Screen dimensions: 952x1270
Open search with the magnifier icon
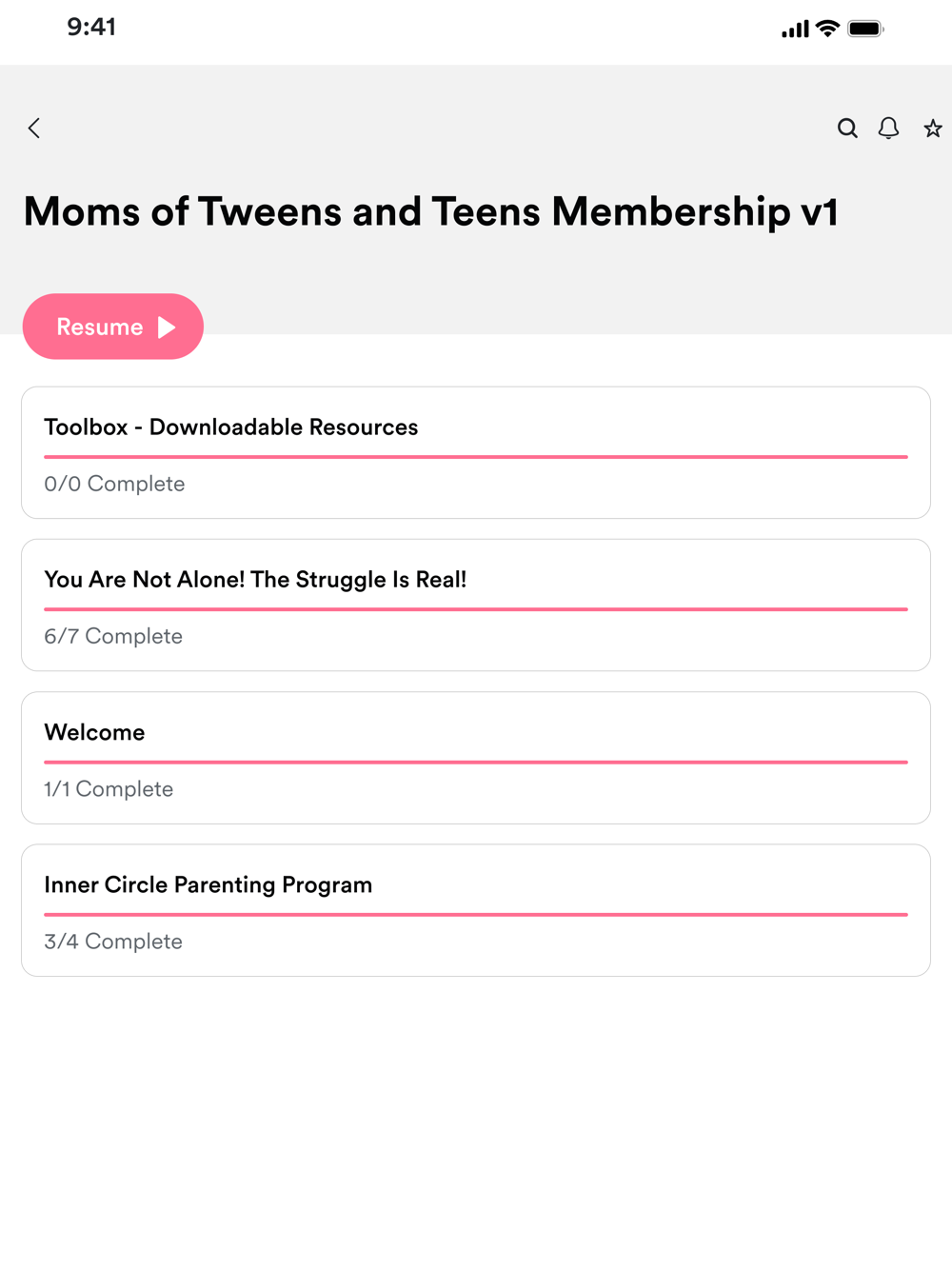pyautogui.click(x=847, y=129)
